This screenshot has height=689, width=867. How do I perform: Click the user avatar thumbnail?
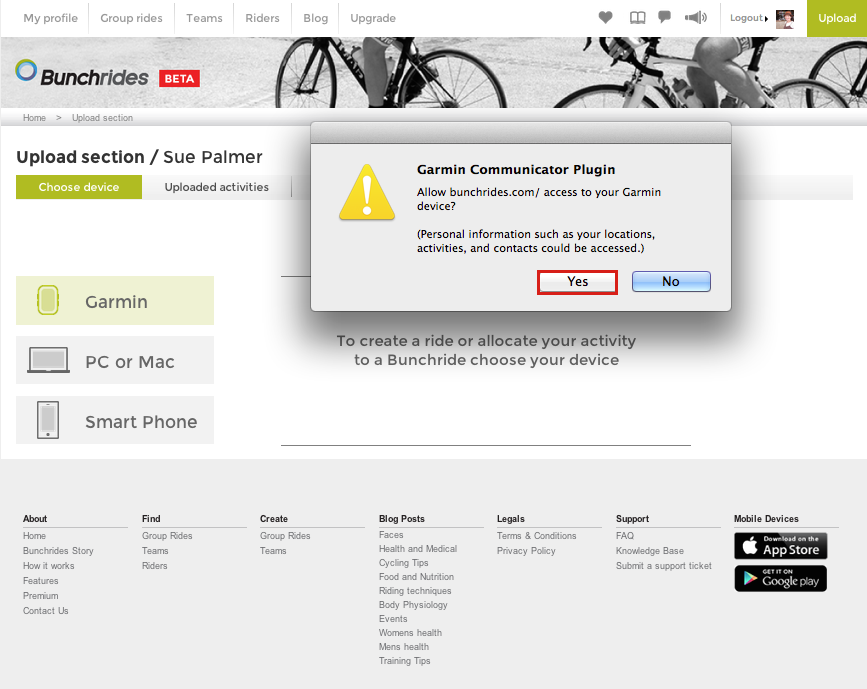click(x=785, y=19)
